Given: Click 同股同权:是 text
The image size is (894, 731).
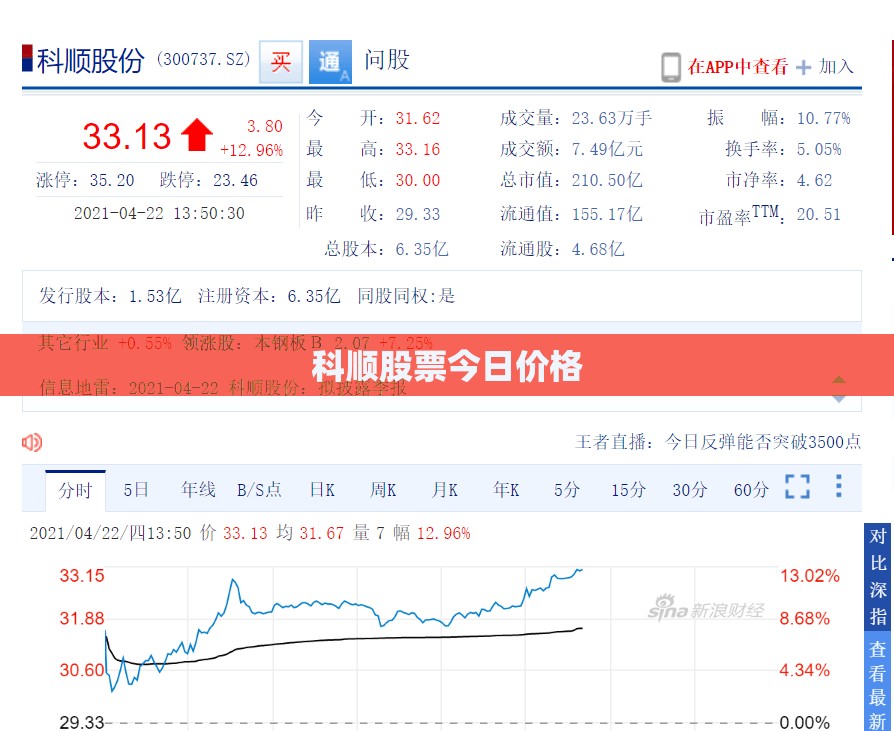Looking at the screenshot, I should pos(407,296).
